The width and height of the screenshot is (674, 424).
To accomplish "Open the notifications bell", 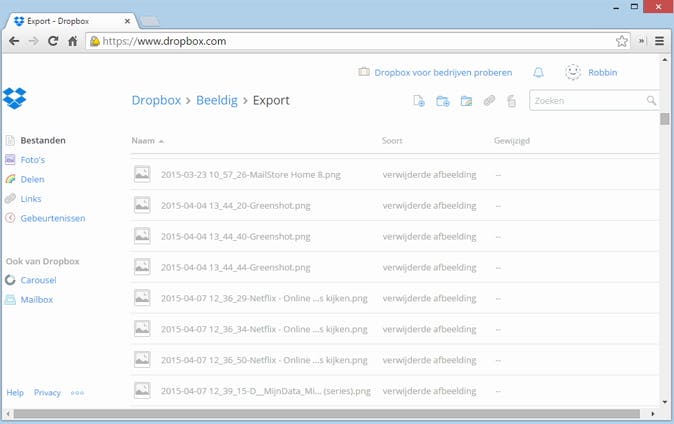I will coord(538,73).
